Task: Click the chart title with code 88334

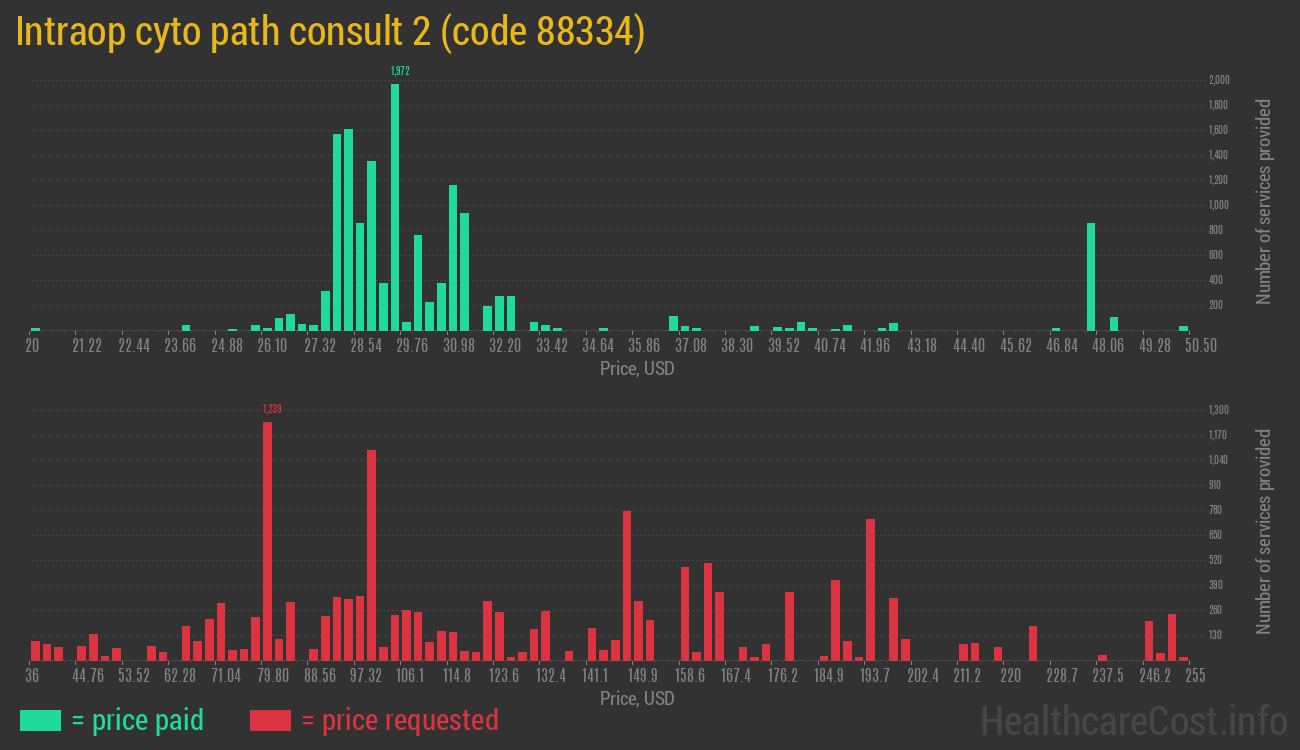Action: coord(330,33)
